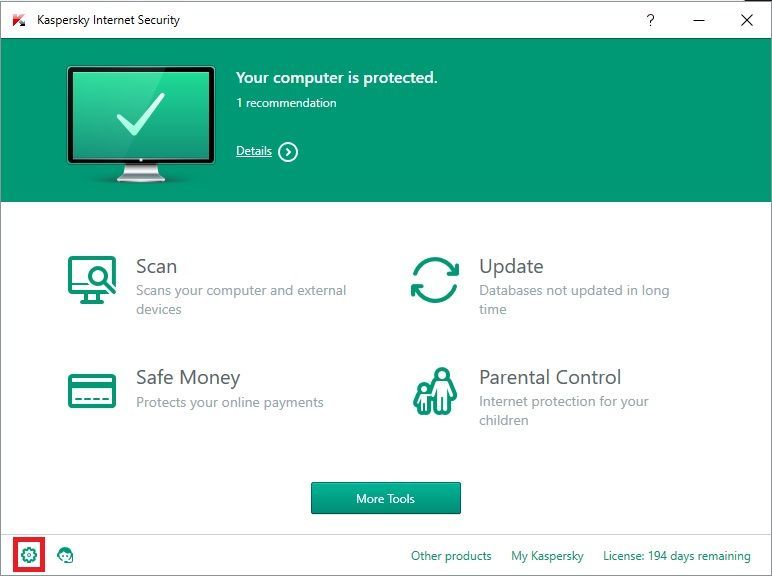Click the Scan monitor-magnifier icon
The height and width of the screenshot is (576, 772).
[92, 280]
